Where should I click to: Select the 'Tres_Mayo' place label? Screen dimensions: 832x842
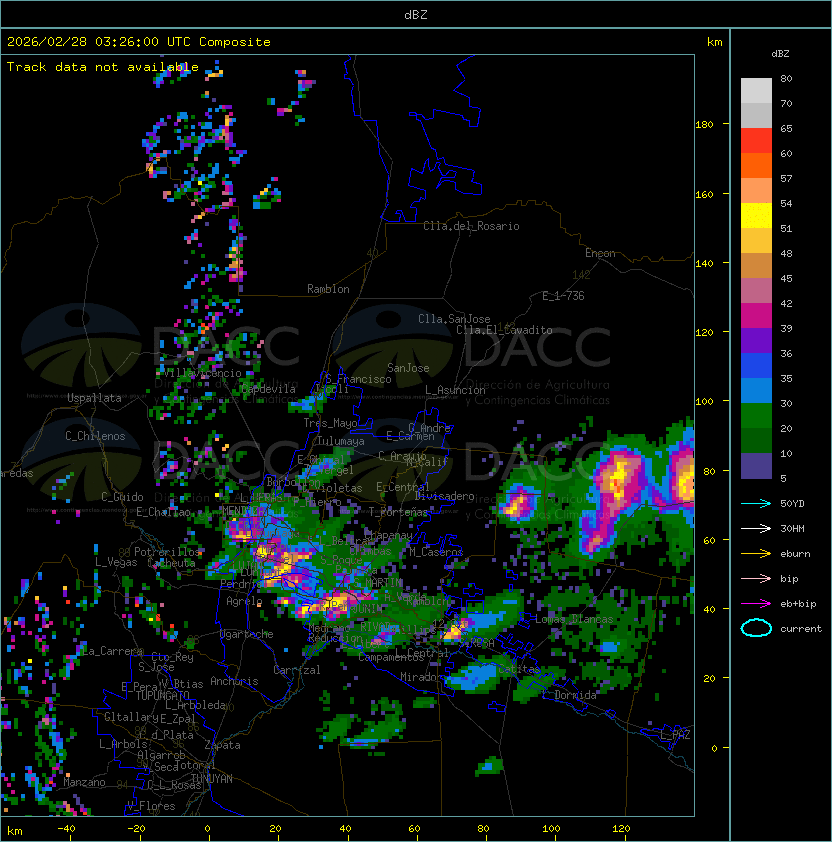330,423
